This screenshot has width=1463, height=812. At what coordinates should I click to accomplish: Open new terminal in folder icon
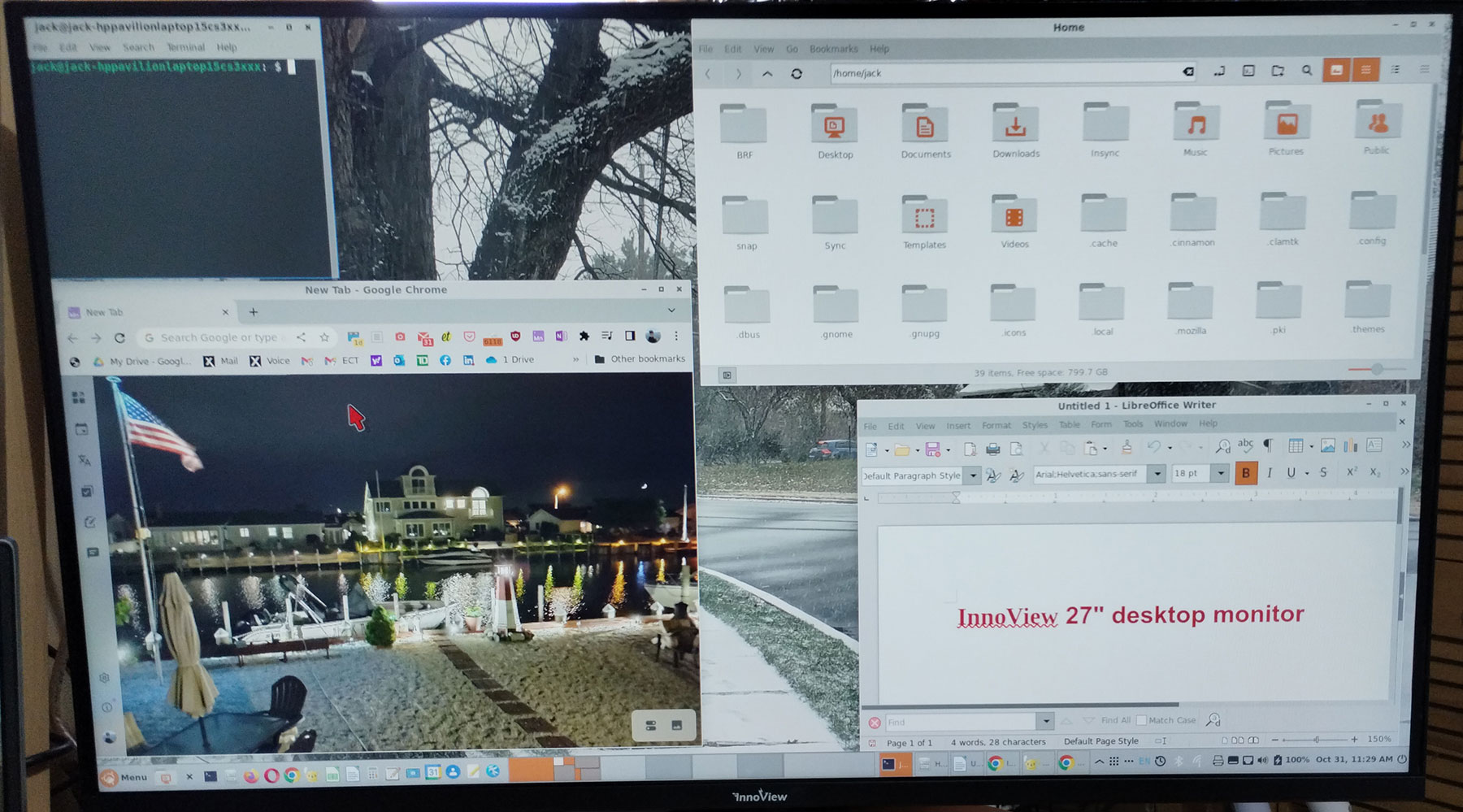[x=1248, y=71]
